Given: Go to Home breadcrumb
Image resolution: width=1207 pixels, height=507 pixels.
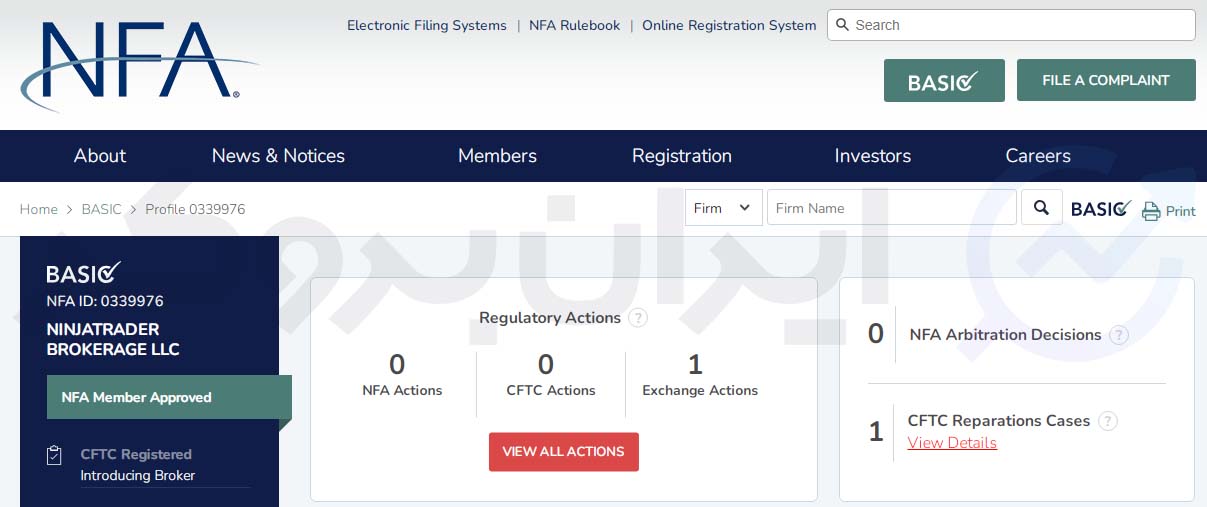Looking at the screenshot, I should click(x=39, y=209).
